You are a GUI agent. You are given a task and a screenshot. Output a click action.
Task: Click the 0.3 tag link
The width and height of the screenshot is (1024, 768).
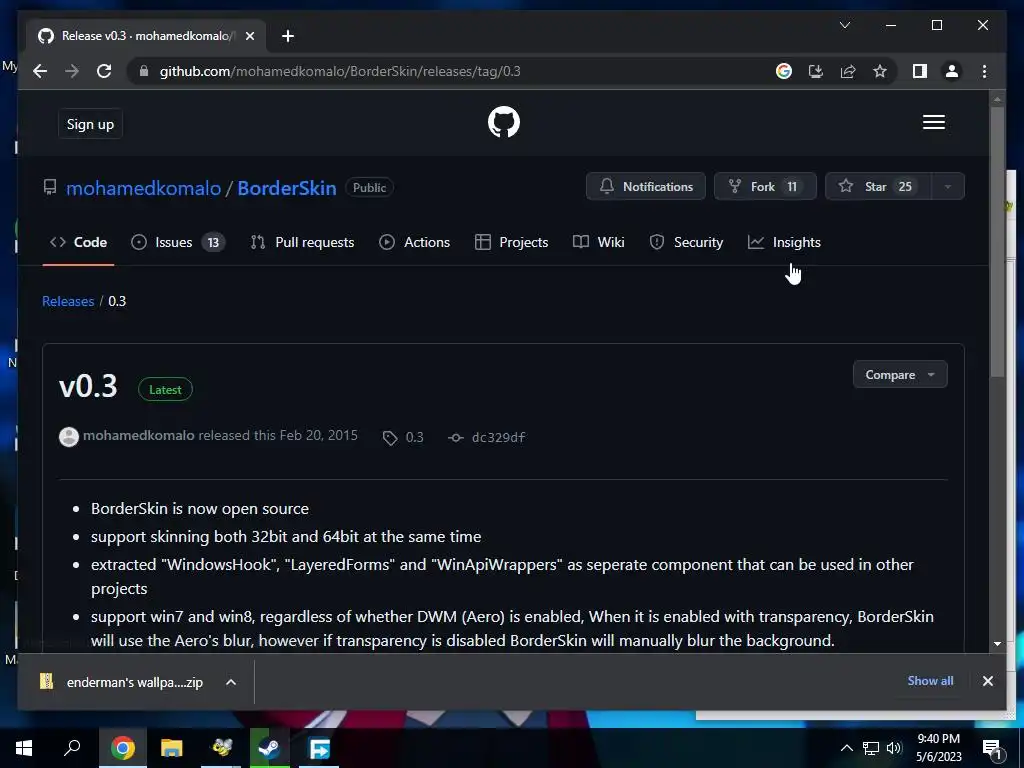click(414, 437)
